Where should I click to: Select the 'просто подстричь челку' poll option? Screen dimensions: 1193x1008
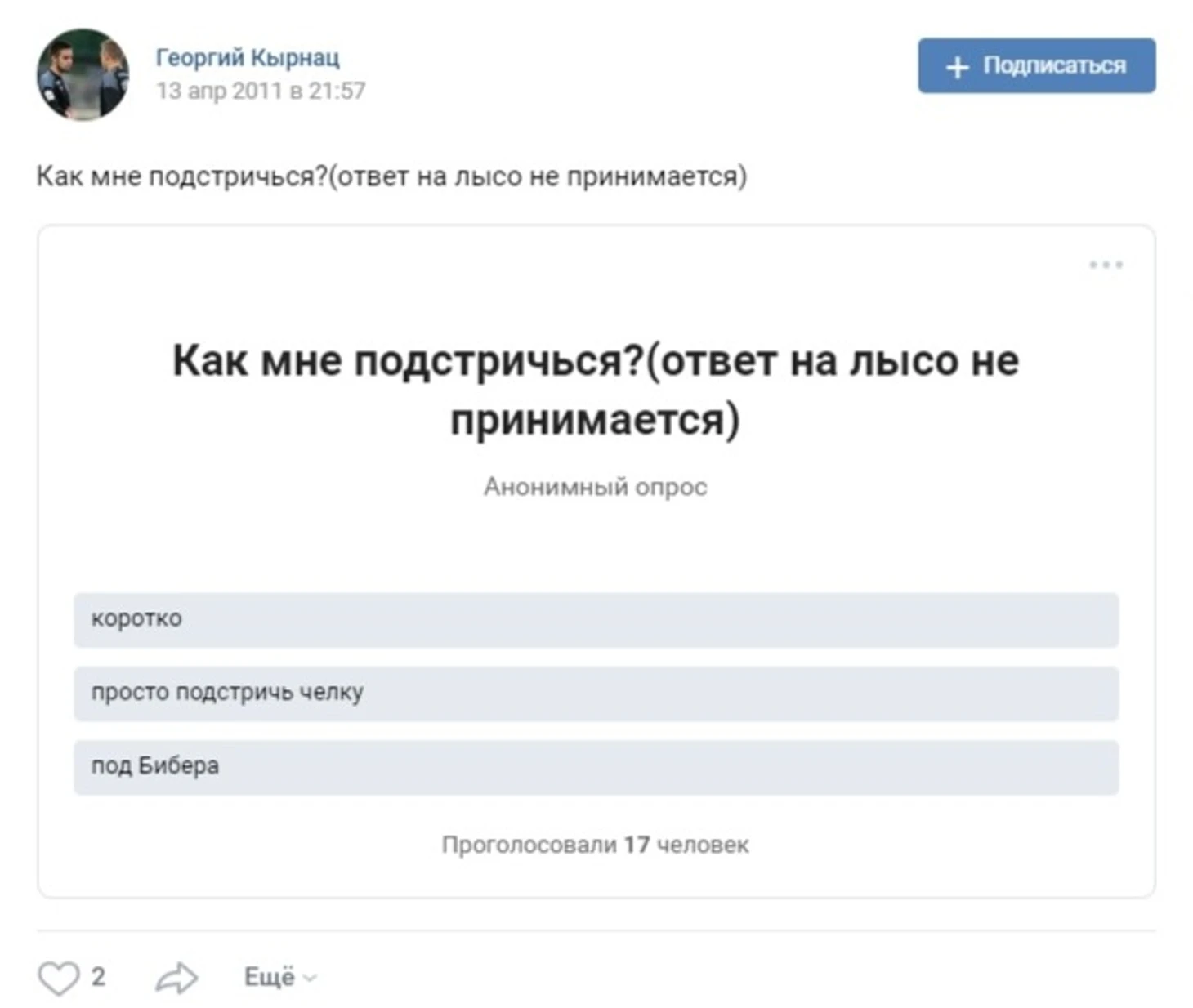pyautogui.click(x=596, y=694)
